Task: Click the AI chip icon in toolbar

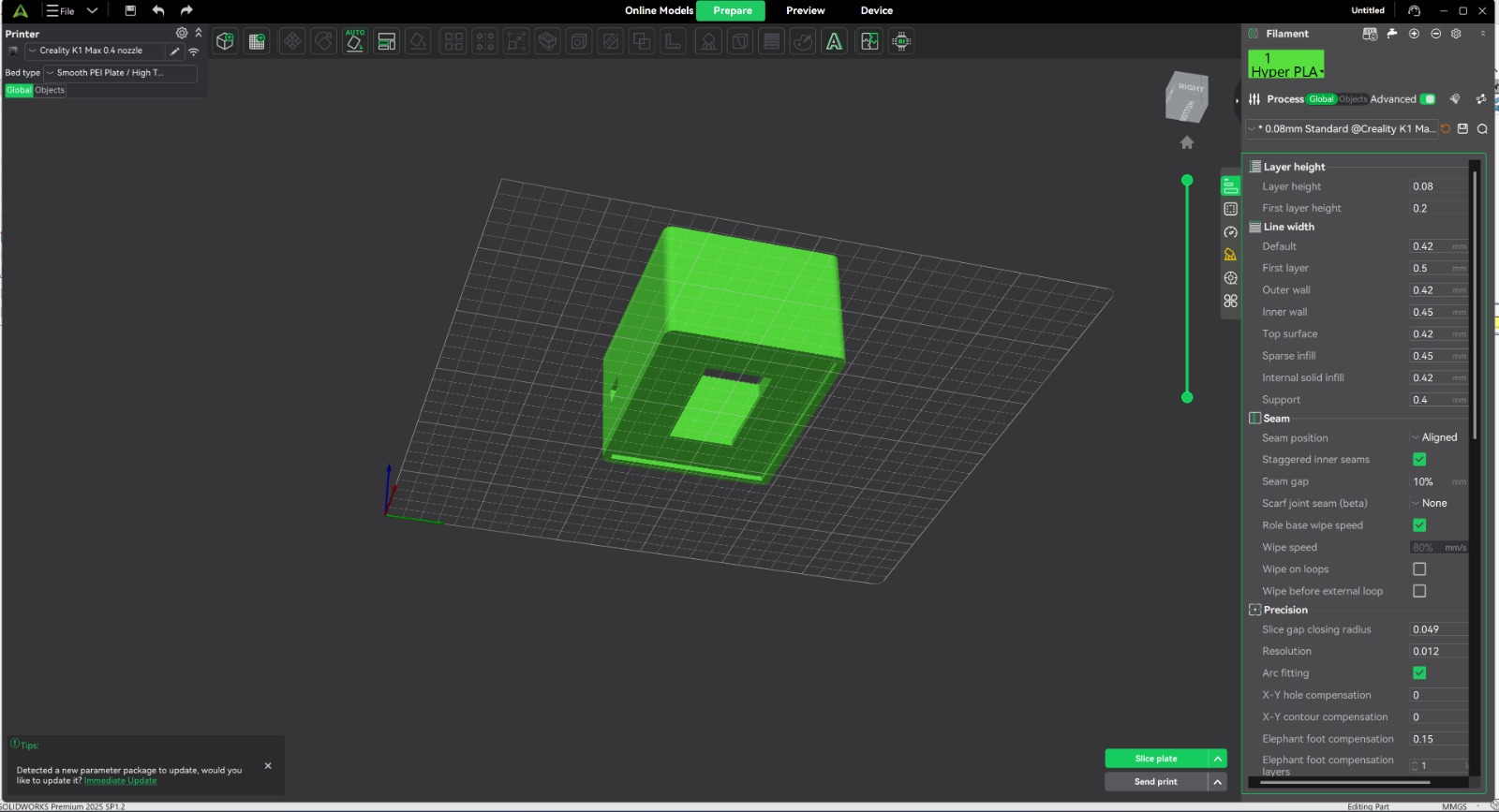Action: coord(901,41)
